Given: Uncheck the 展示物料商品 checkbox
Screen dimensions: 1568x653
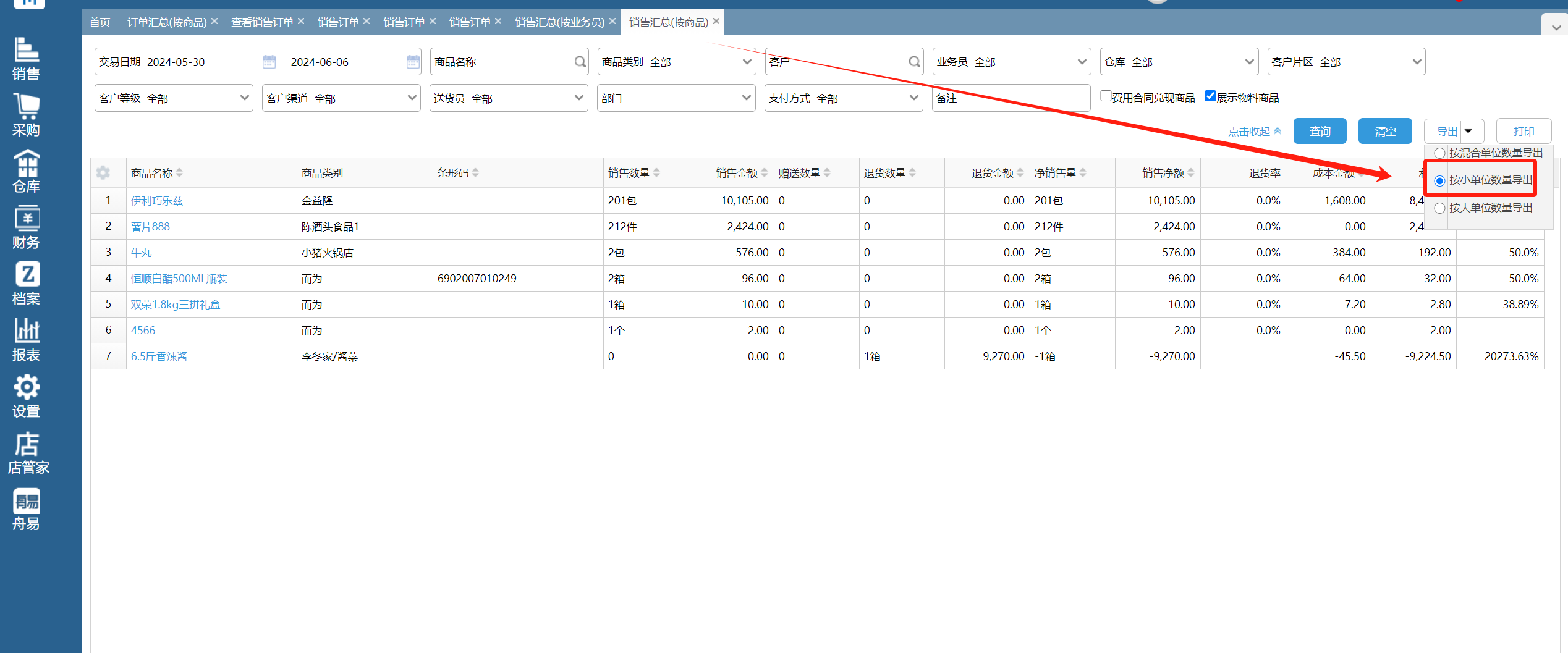Looking at the screenshot, I should click(x=1210, y=96).
